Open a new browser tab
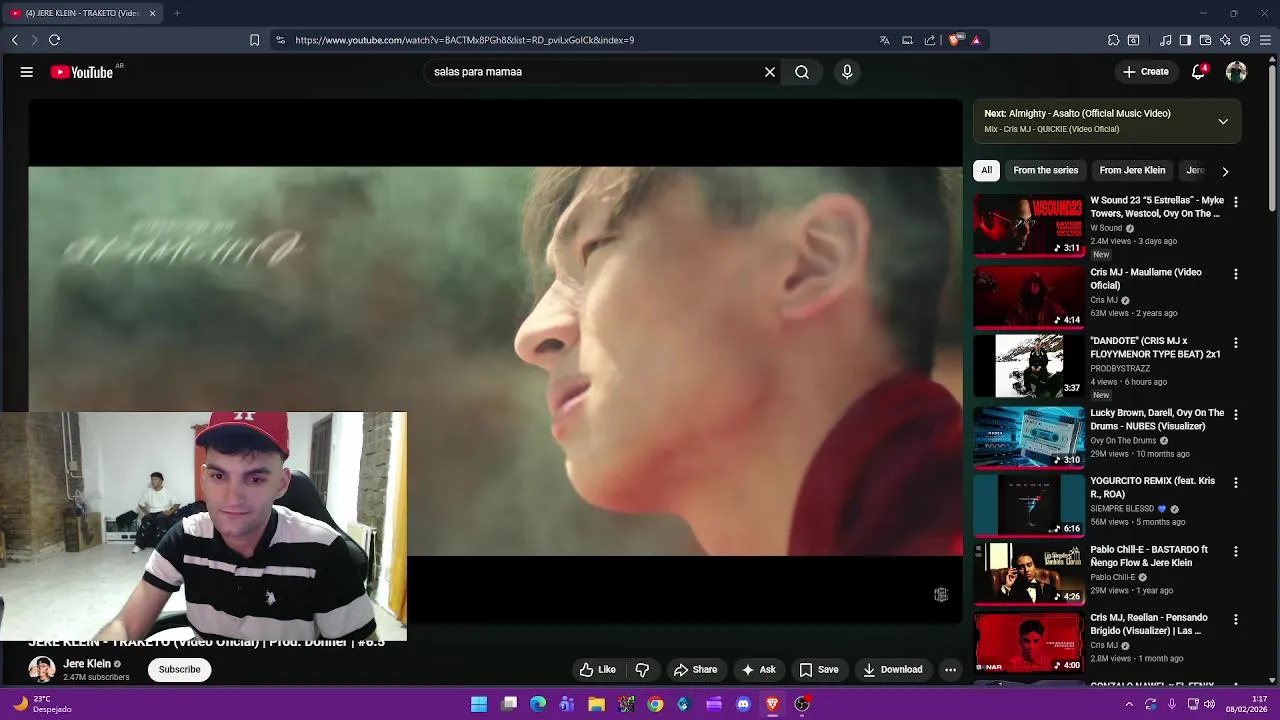The image size is (1280, 720). (x=177, y=13)
